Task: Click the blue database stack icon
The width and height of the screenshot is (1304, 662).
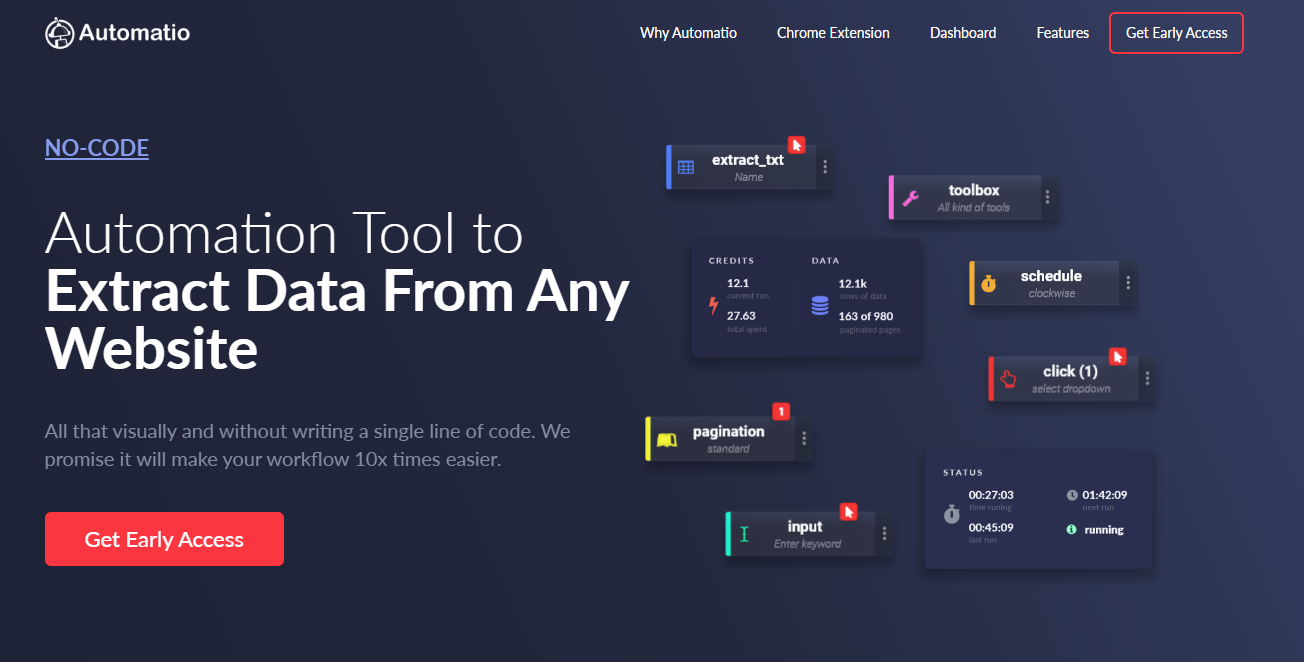Action: click(820, 306)
